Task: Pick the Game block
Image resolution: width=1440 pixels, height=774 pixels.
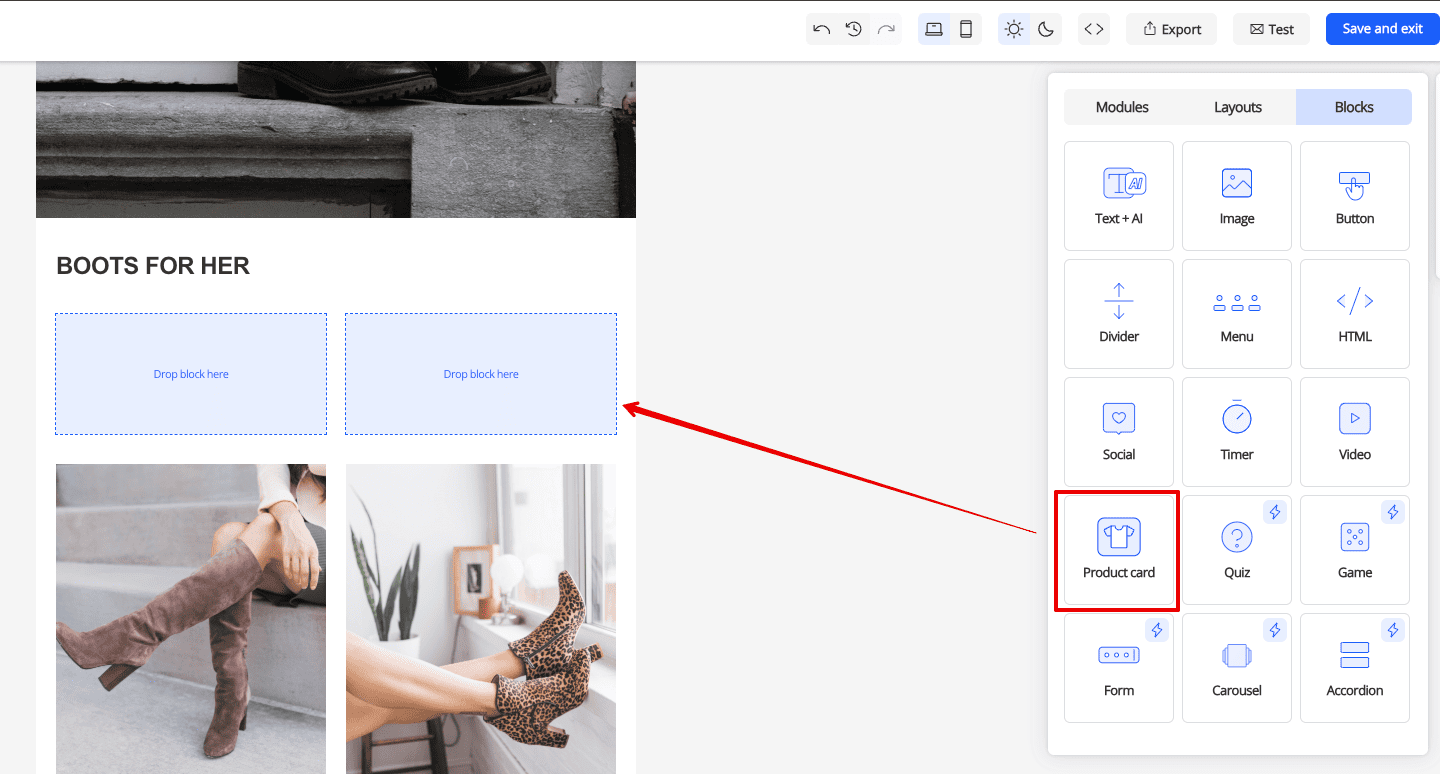Action: pyautogui.click(x=1355, y=550)
